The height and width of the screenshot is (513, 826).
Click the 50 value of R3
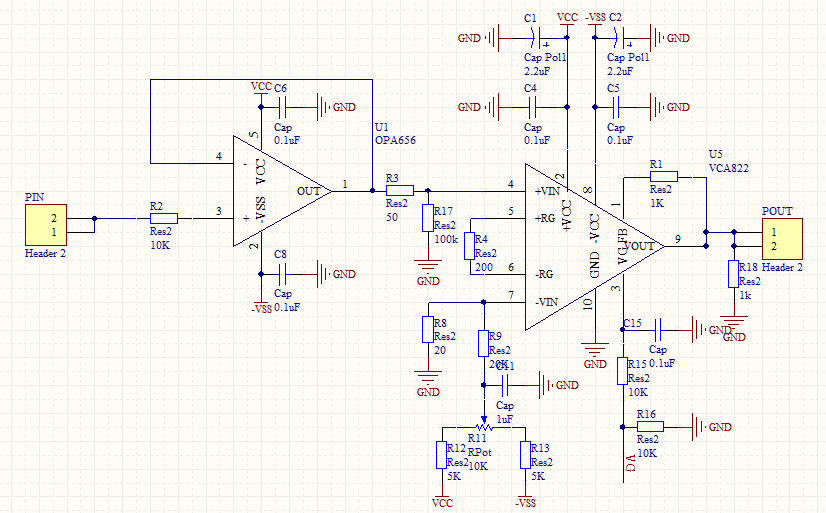391,217
